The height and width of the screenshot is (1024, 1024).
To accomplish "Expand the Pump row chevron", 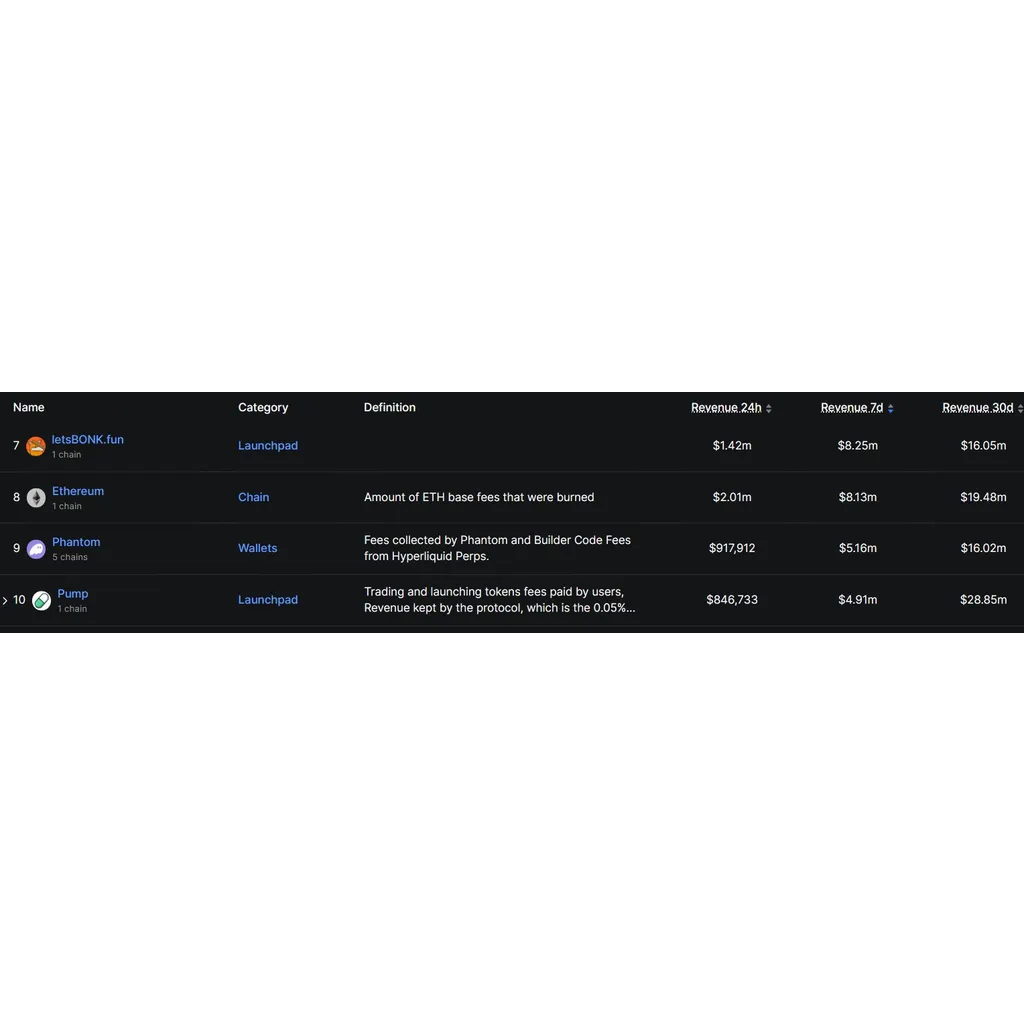I will (5, 600).
